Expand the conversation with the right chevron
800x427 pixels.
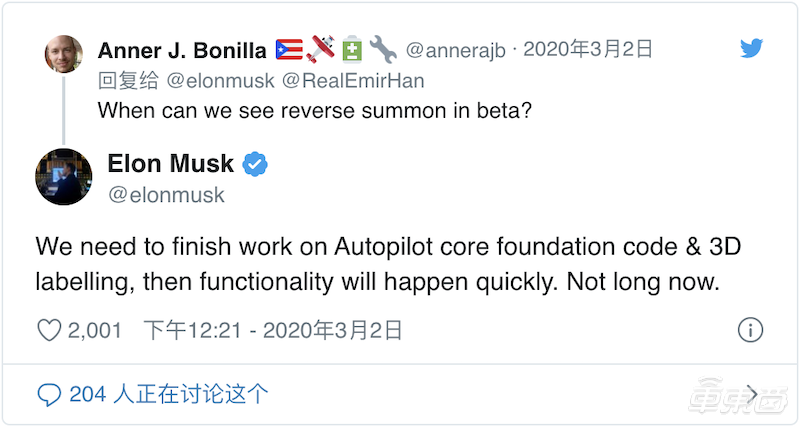(x=752, y=395)
